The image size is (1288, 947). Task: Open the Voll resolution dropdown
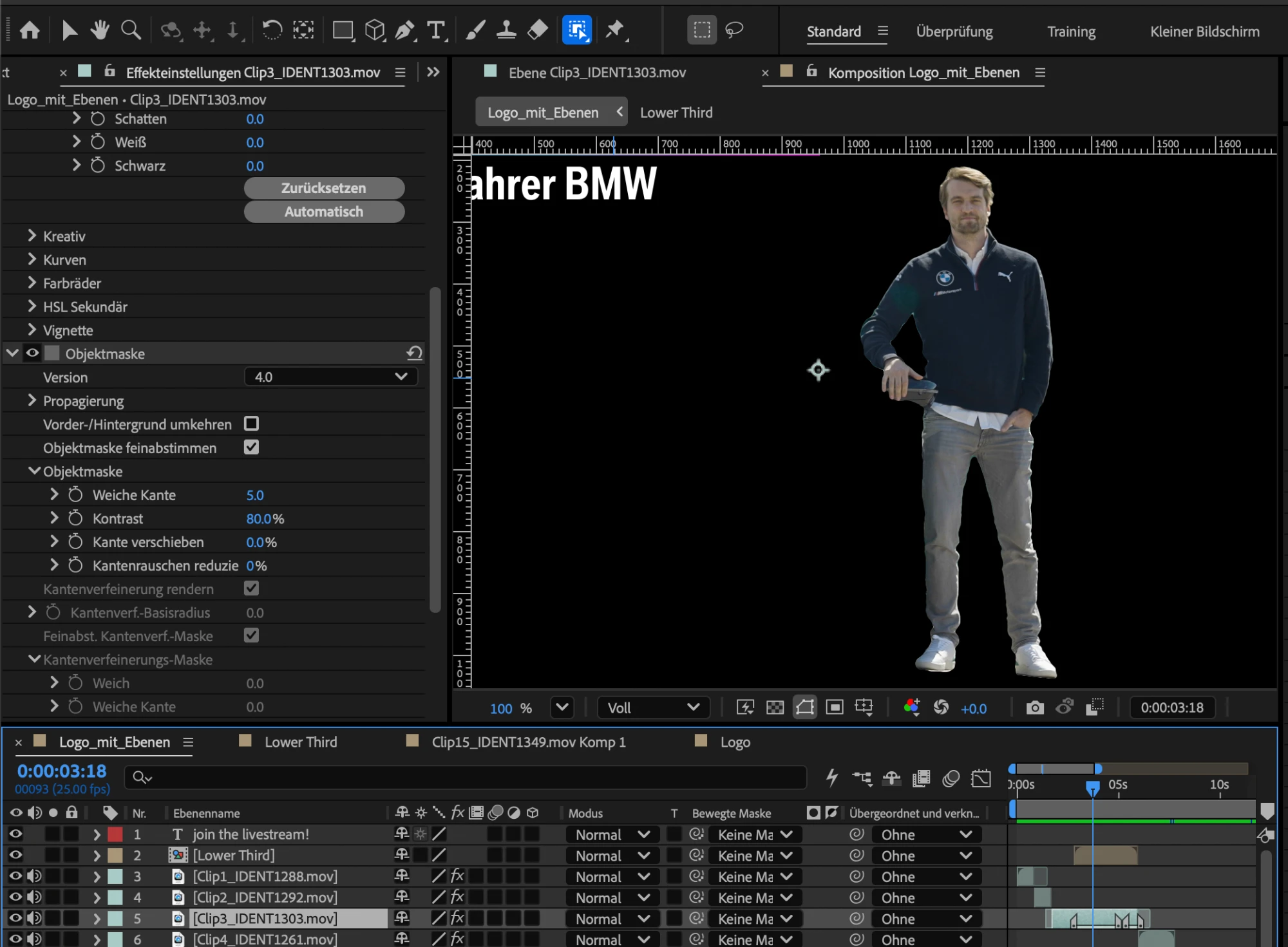(x=653, y=708)
